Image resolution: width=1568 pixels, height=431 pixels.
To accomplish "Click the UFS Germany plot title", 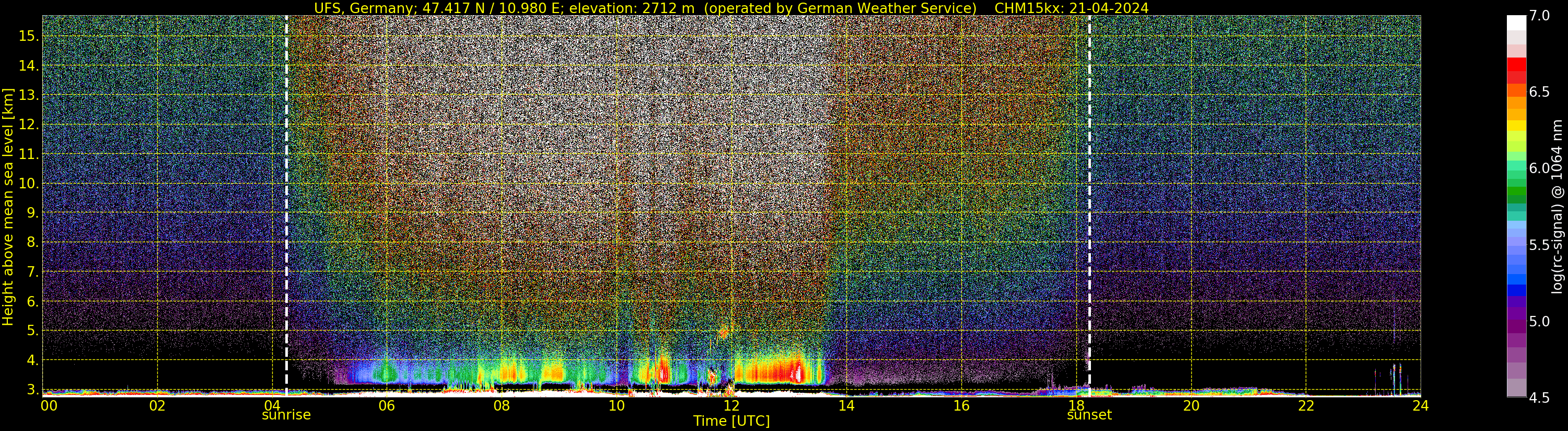I will point(731,8).
